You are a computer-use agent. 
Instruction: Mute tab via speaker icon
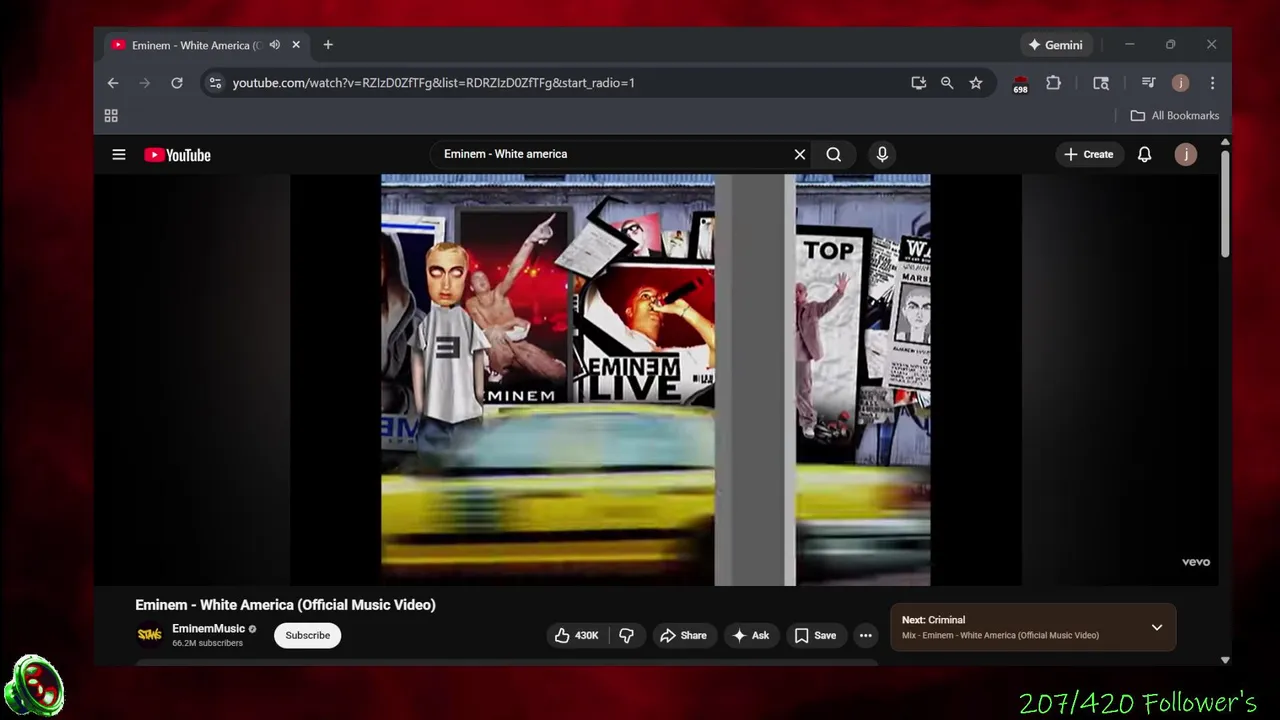275,45
